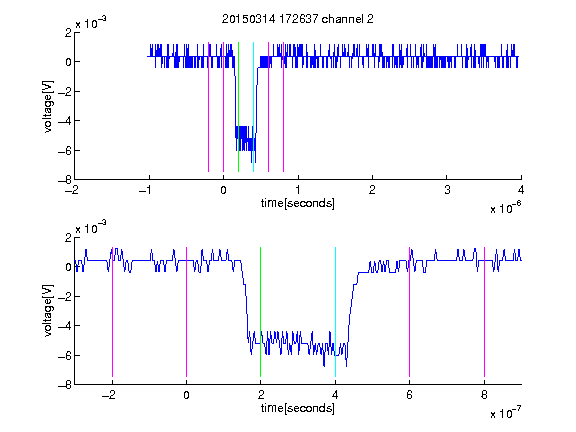The width and height of the screenshot is (576, 432).
Task: Click the x-axis tick label '8' in bottom plot
Action: point(484,395)
